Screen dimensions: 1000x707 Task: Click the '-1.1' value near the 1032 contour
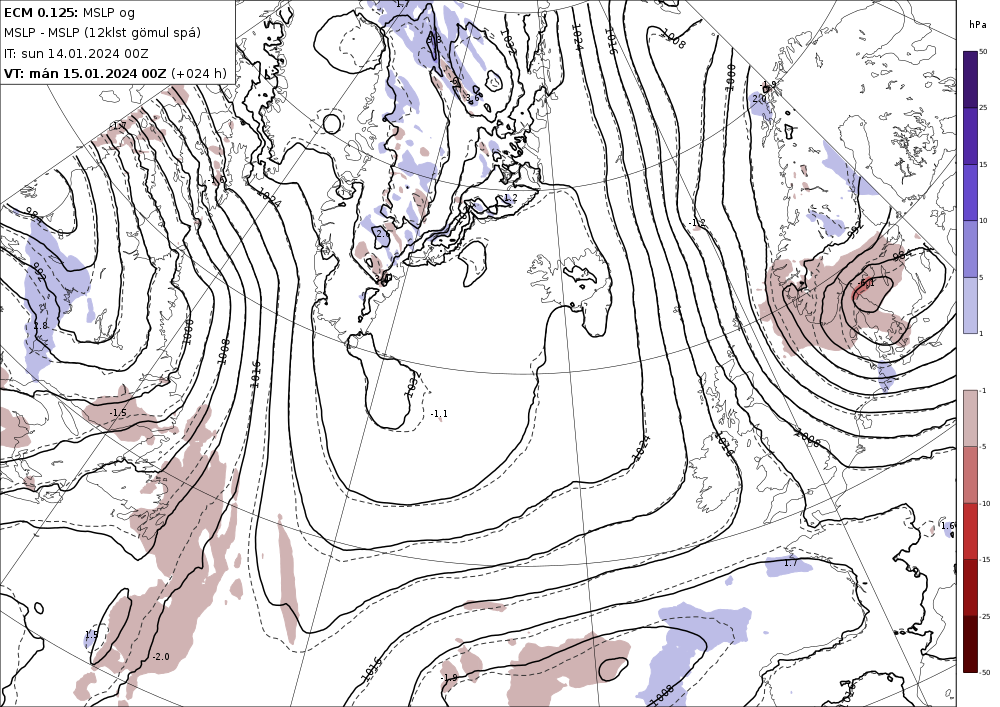coord(439,414)
